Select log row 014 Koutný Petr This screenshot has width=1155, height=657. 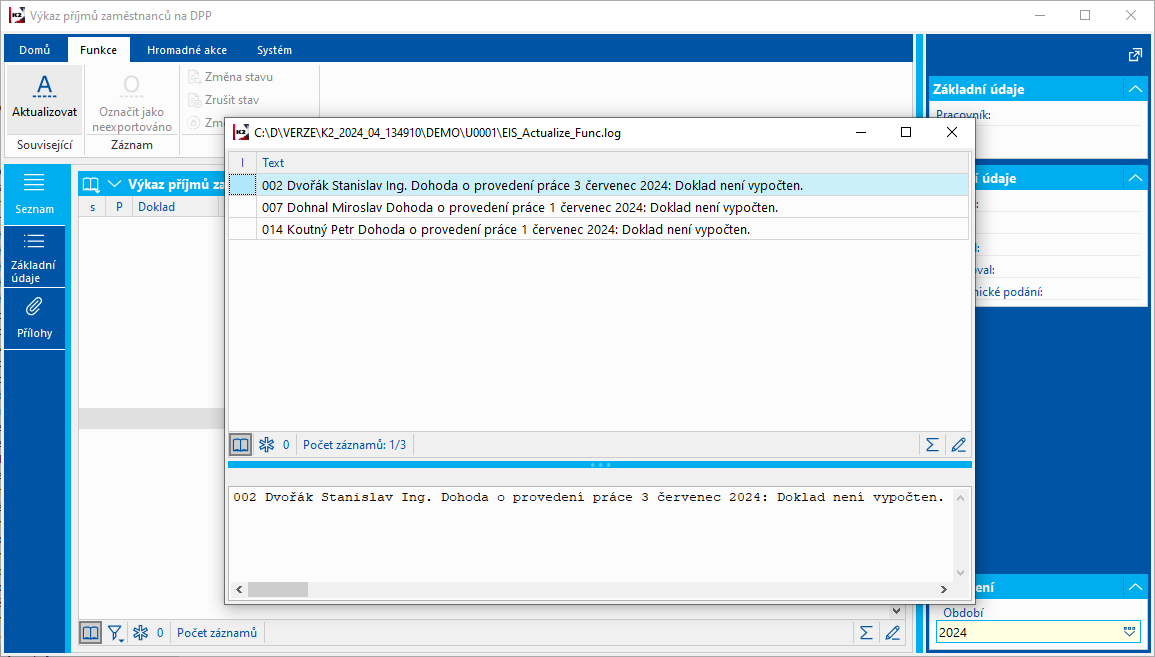(599, 229)
